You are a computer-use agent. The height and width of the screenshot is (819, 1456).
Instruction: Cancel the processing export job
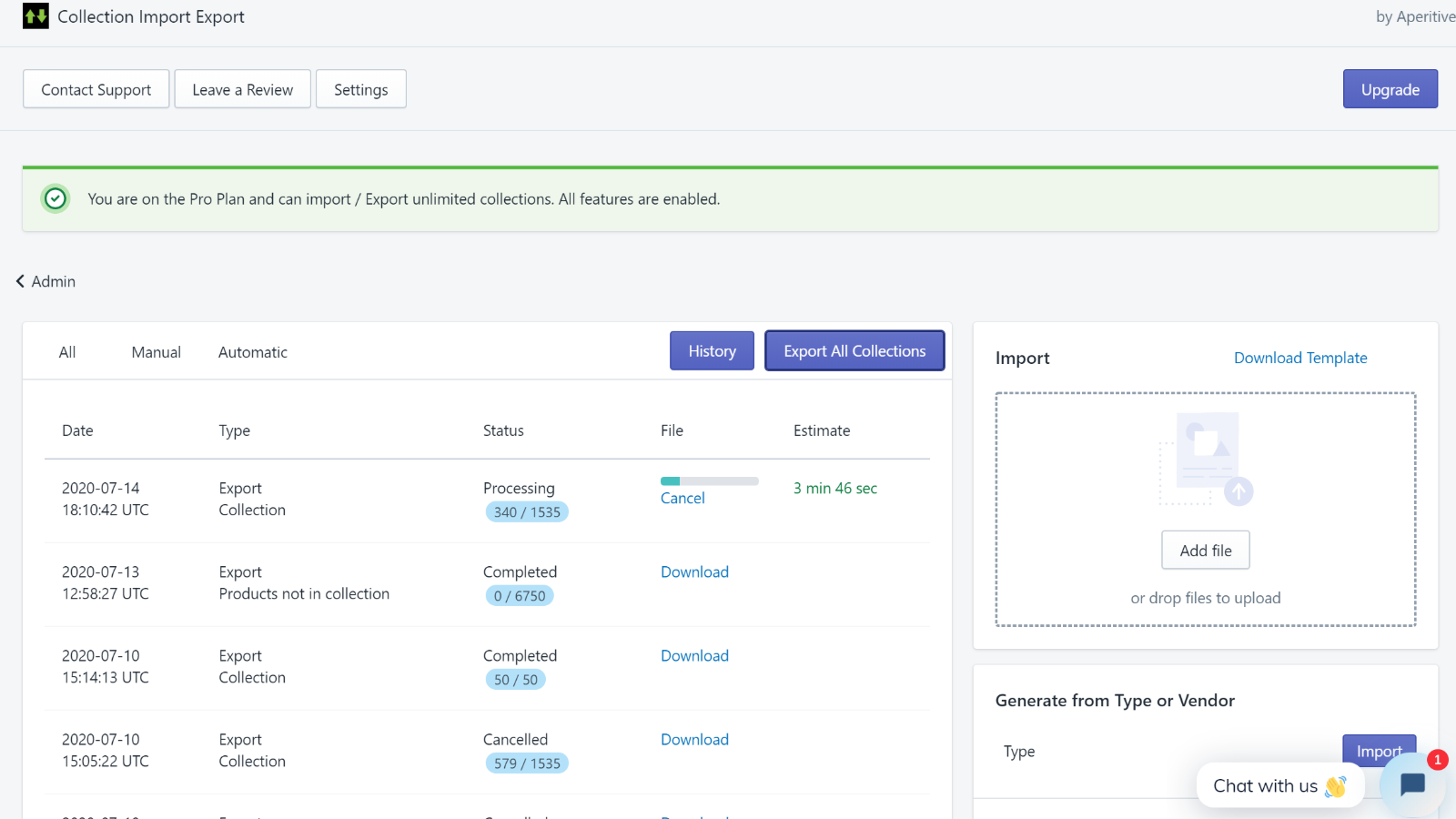click(x=682, y=498)
